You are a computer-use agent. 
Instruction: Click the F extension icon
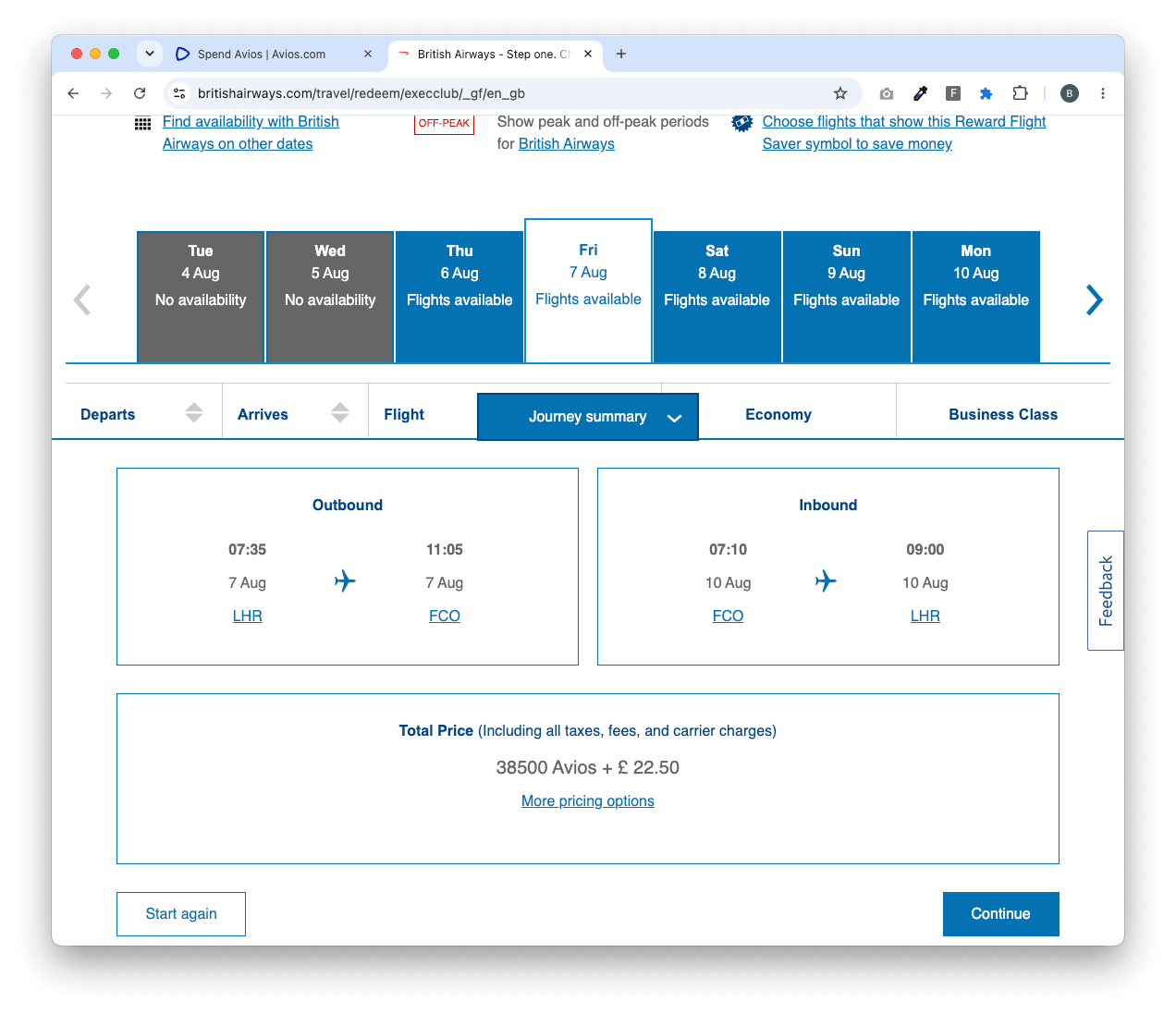click(953, 93)
